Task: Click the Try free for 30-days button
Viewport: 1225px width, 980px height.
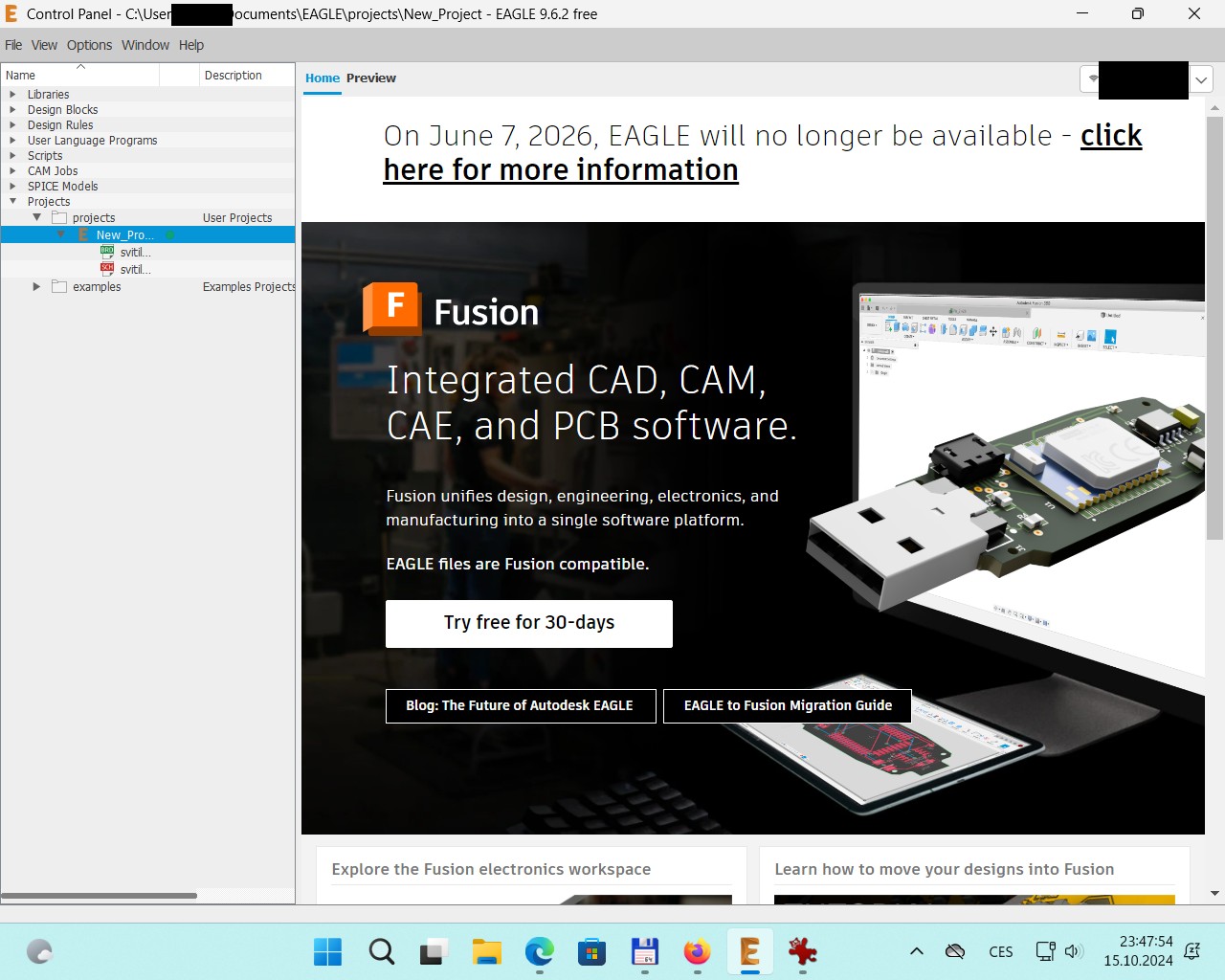Action: 528,623
